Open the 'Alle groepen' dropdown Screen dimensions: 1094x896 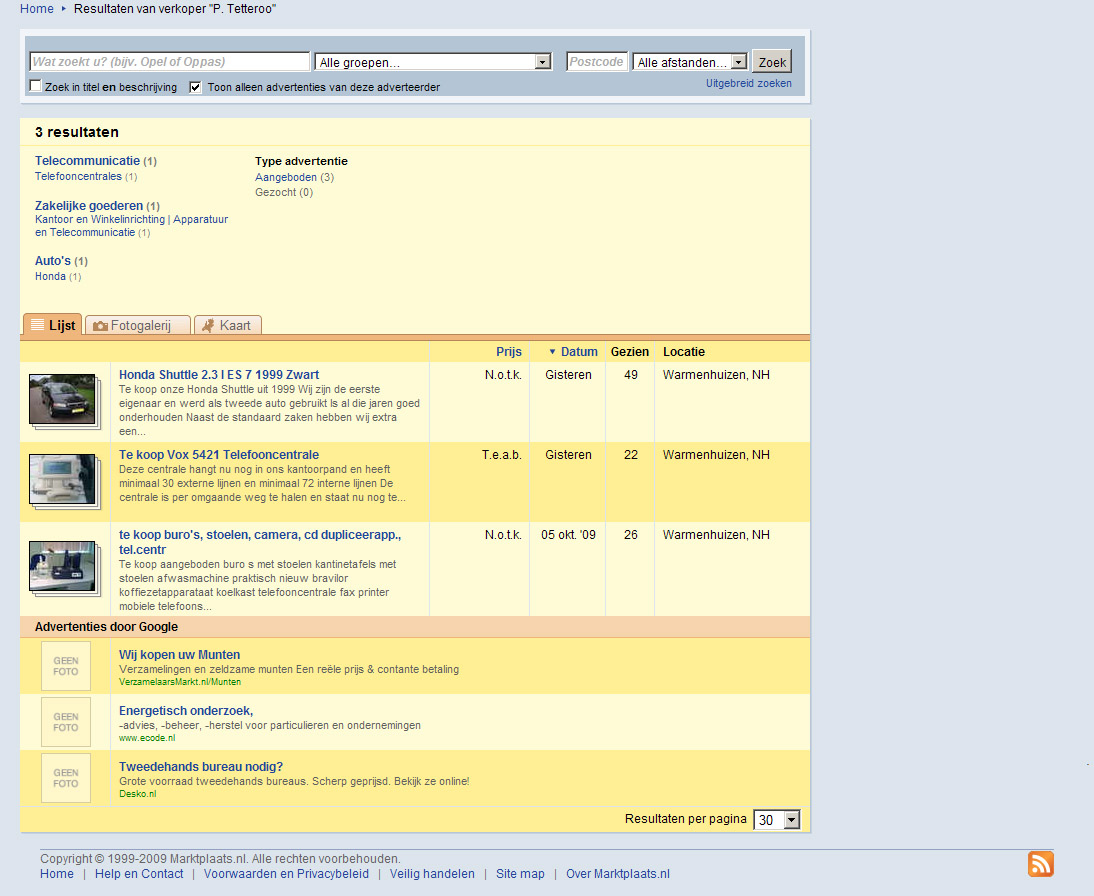(x=433, y=62)
